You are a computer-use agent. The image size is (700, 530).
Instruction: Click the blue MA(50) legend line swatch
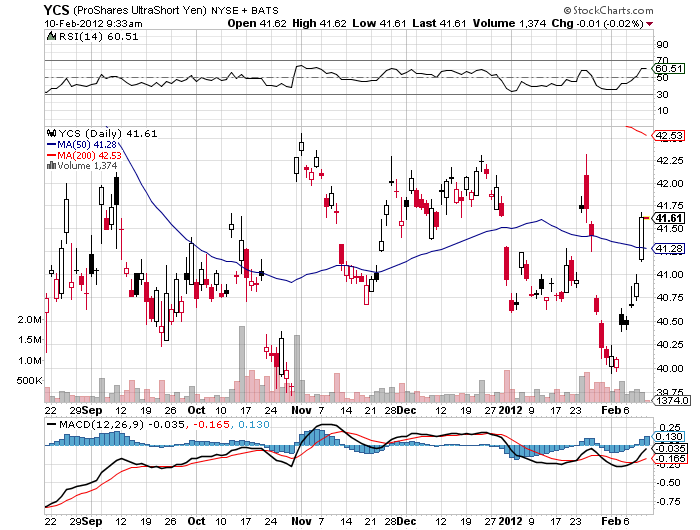[51, 145]
